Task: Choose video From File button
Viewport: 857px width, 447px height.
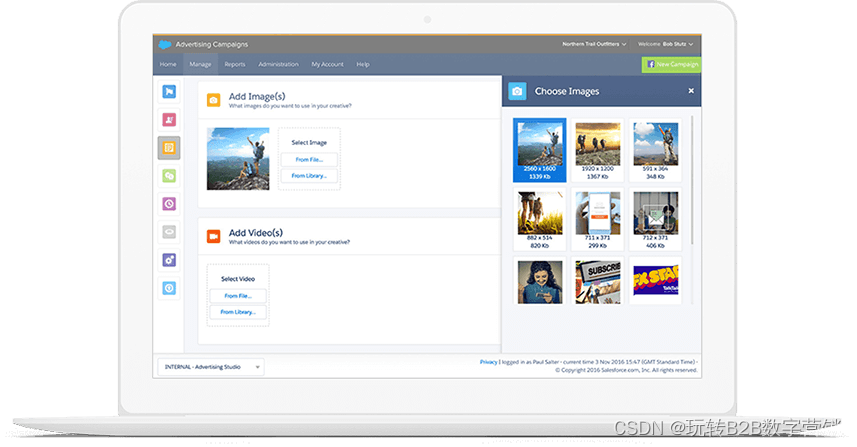Action: (x=238, y=296)
